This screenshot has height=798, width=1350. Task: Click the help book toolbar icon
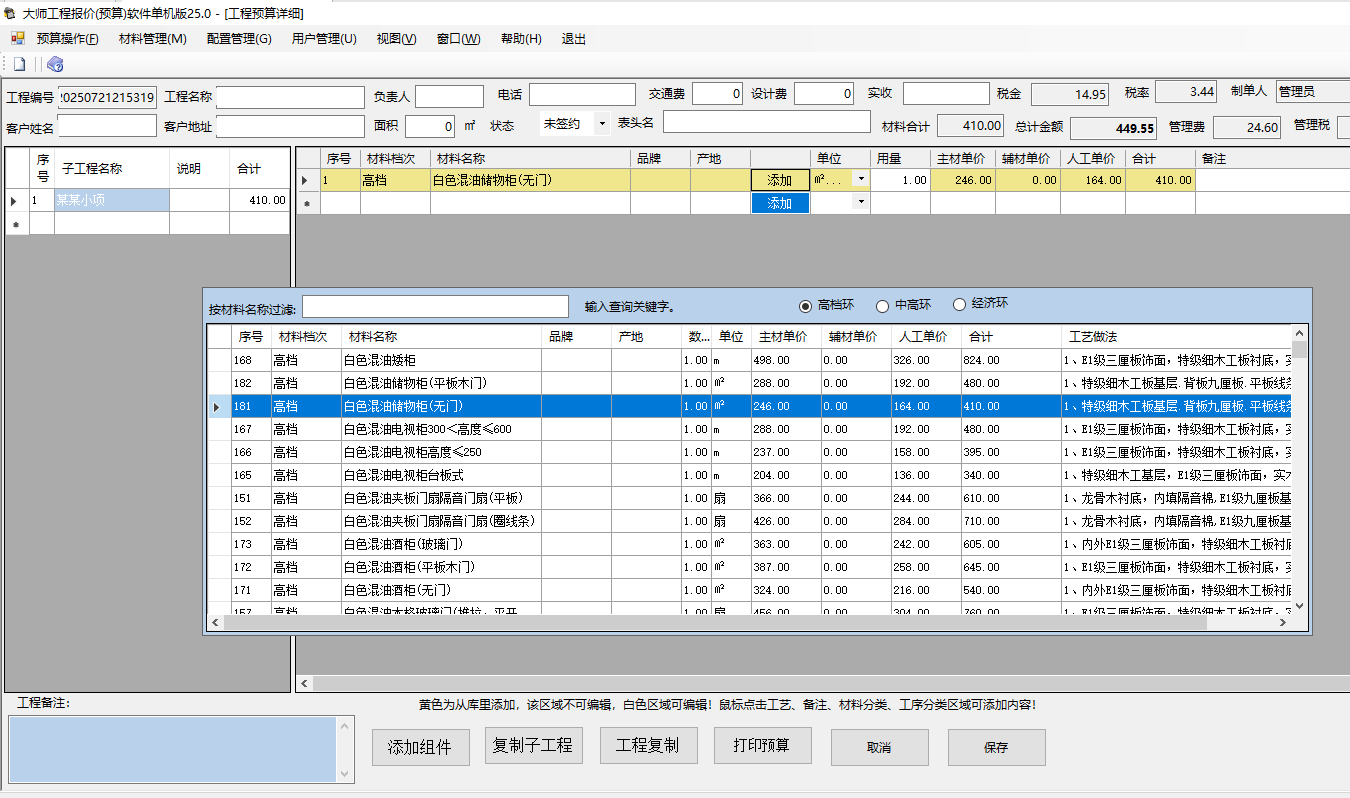(x=55, y=64)
